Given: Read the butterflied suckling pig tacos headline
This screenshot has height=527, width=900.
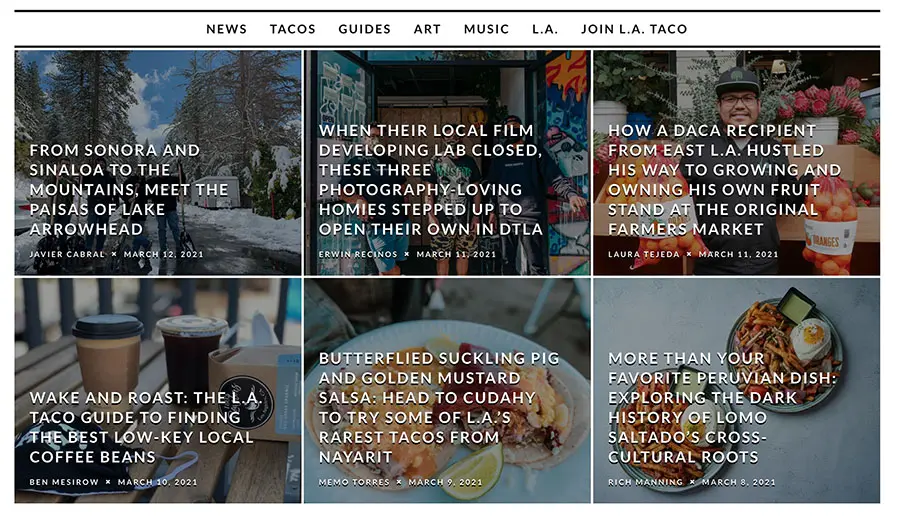Looking at the screenshot, I should [439, 408].
